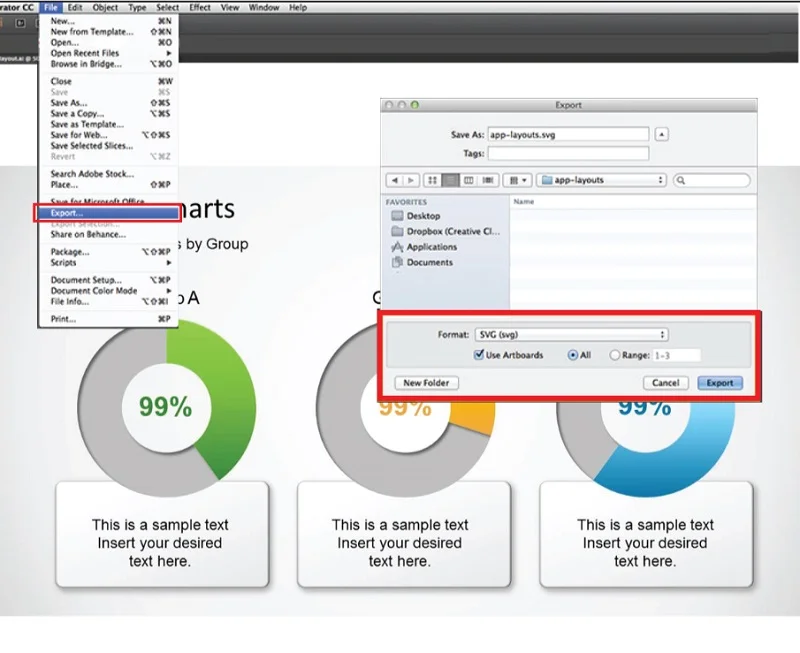
Task: Go back in Export dialog navigation
Action: 394,180
